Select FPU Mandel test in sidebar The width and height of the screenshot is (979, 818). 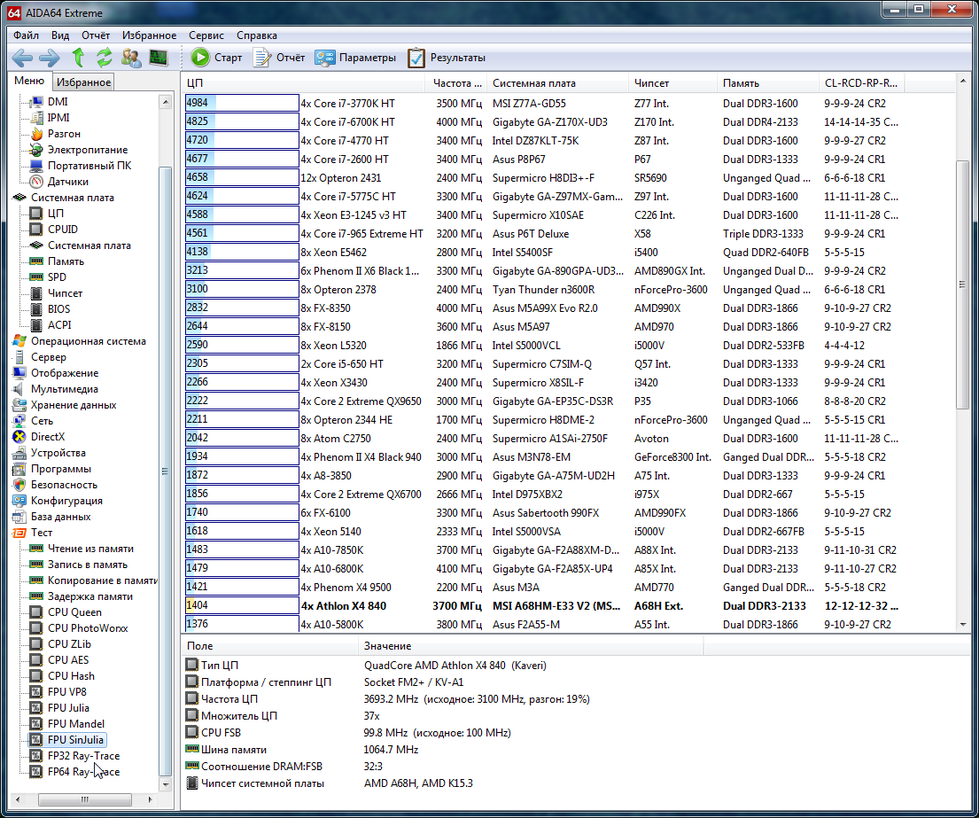pos(76,724)
